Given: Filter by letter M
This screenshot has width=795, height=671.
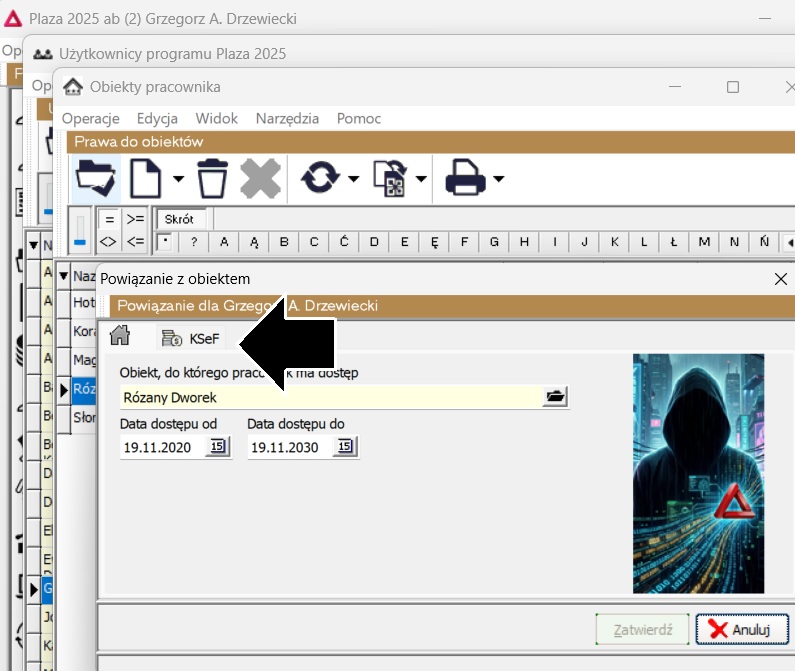Looking at the screenshot, I should click(x=704, y=242).
